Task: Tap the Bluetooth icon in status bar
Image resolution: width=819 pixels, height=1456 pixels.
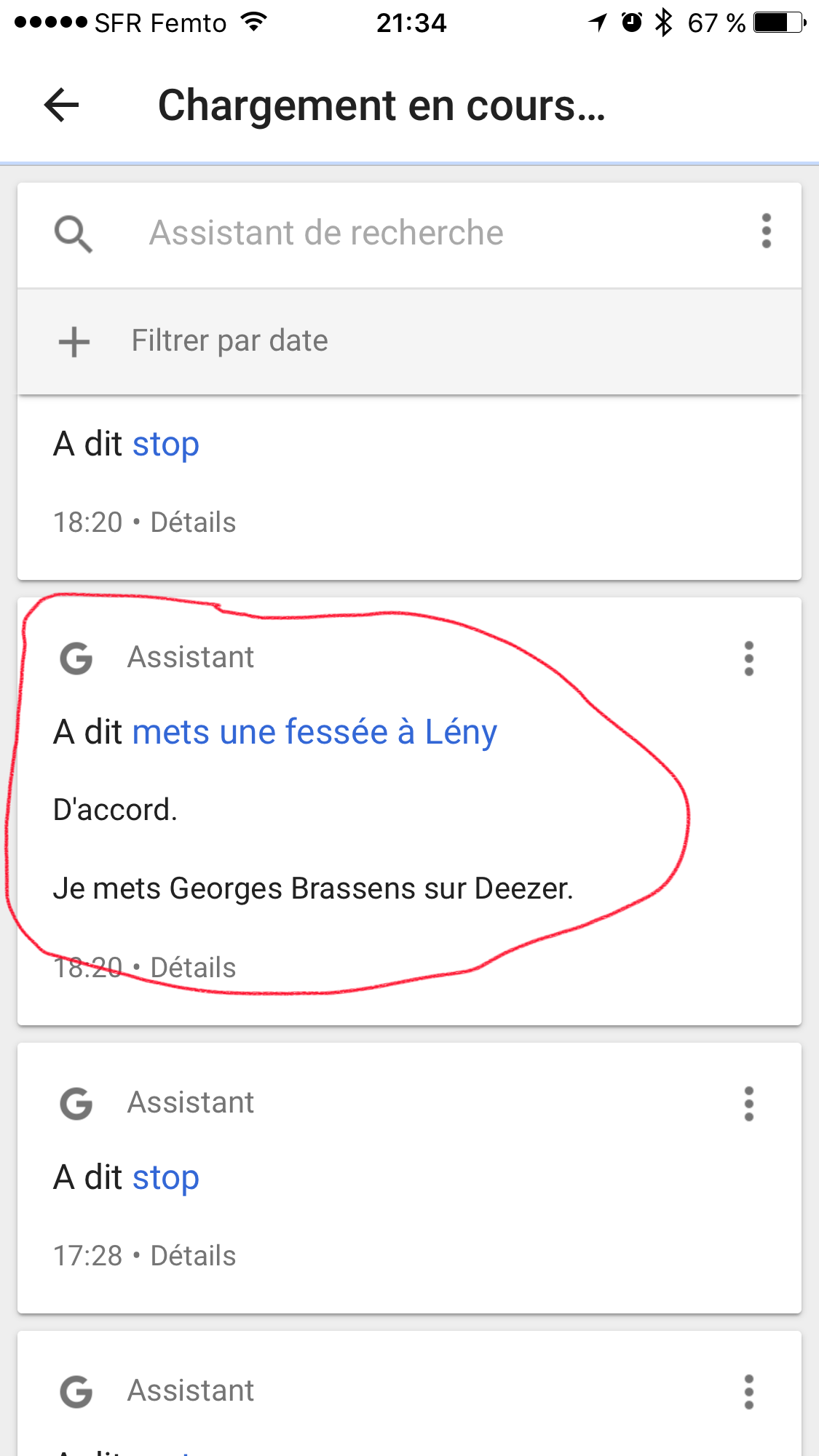Action: (x=663, y=23)
